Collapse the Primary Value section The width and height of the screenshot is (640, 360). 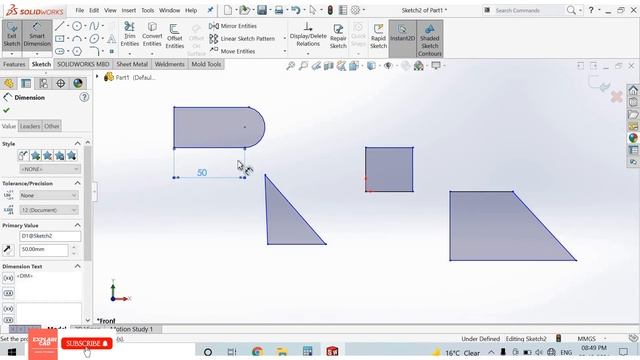pyautogui.click(x=77, y=225)
